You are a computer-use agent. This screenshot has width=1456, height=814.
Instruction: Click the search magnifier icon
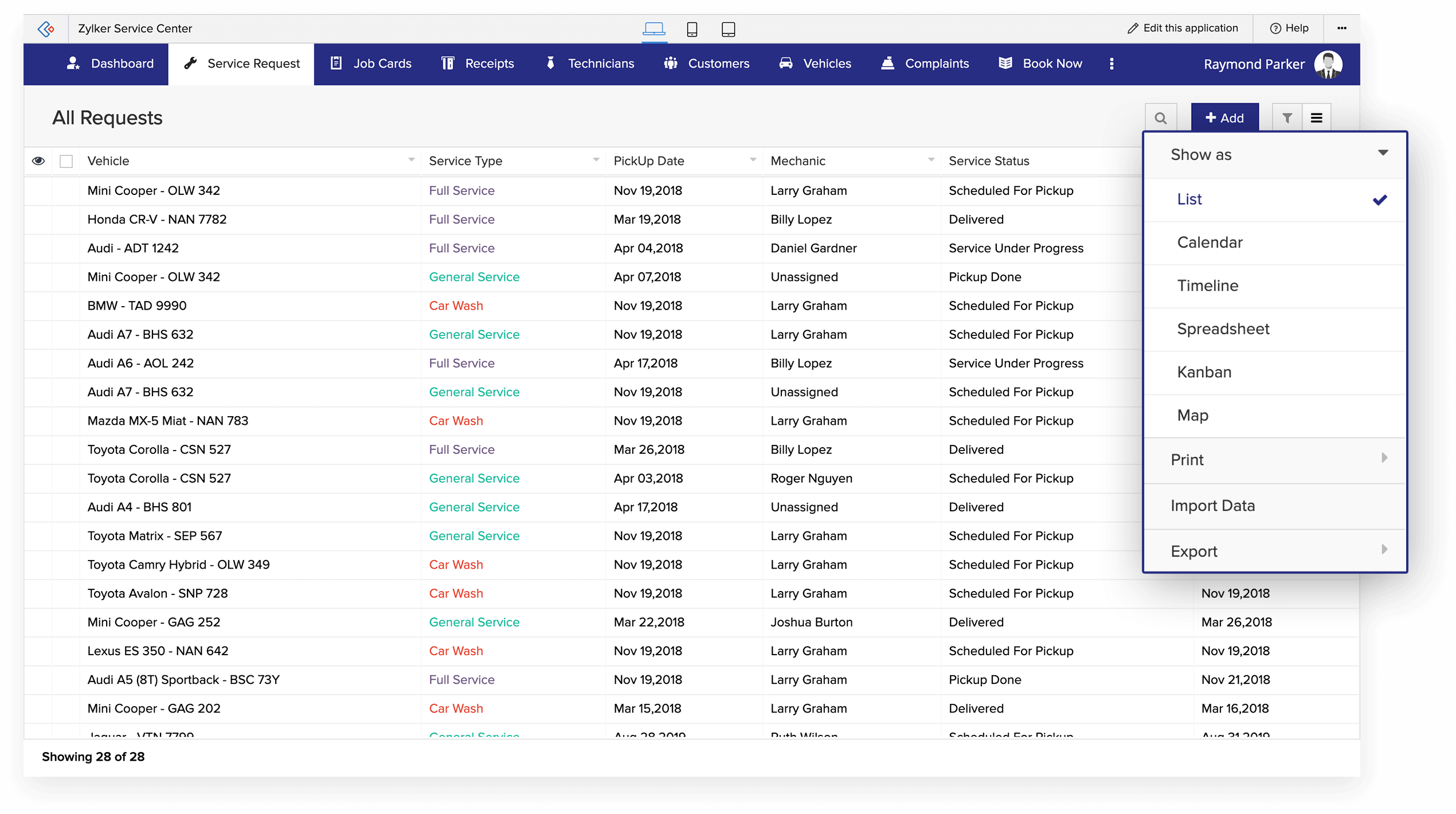pyautogui.click(x=1160, y=118)
